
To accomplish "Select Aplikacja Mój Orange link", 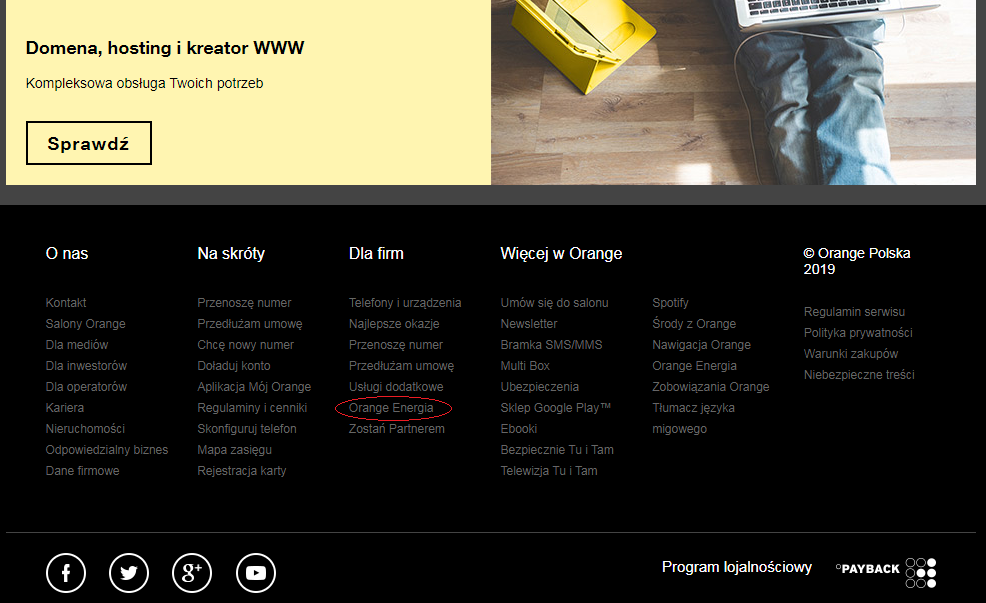I will 254,387.
